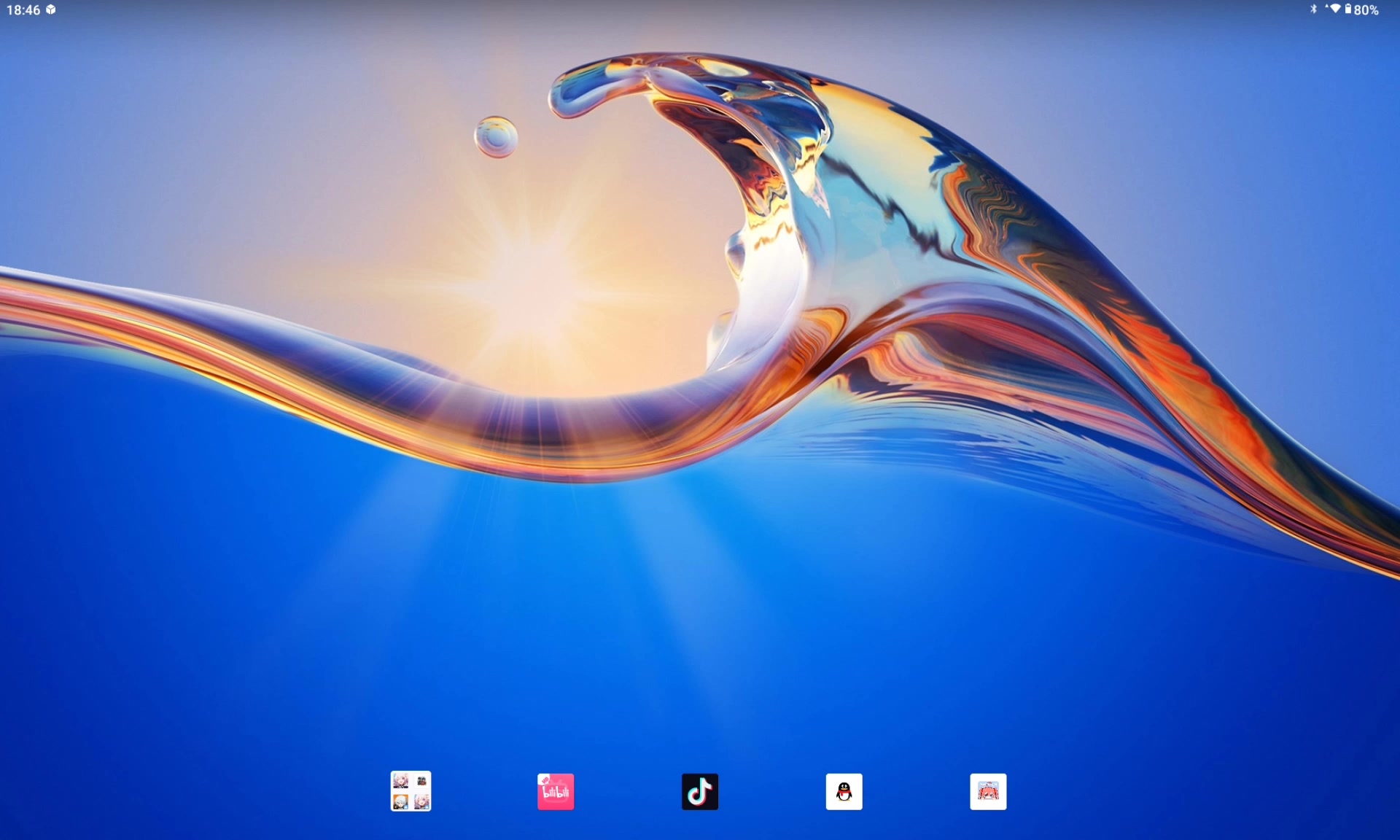Tap the battery icon in status bar
1400x840 pixels.
(1347, 9)
